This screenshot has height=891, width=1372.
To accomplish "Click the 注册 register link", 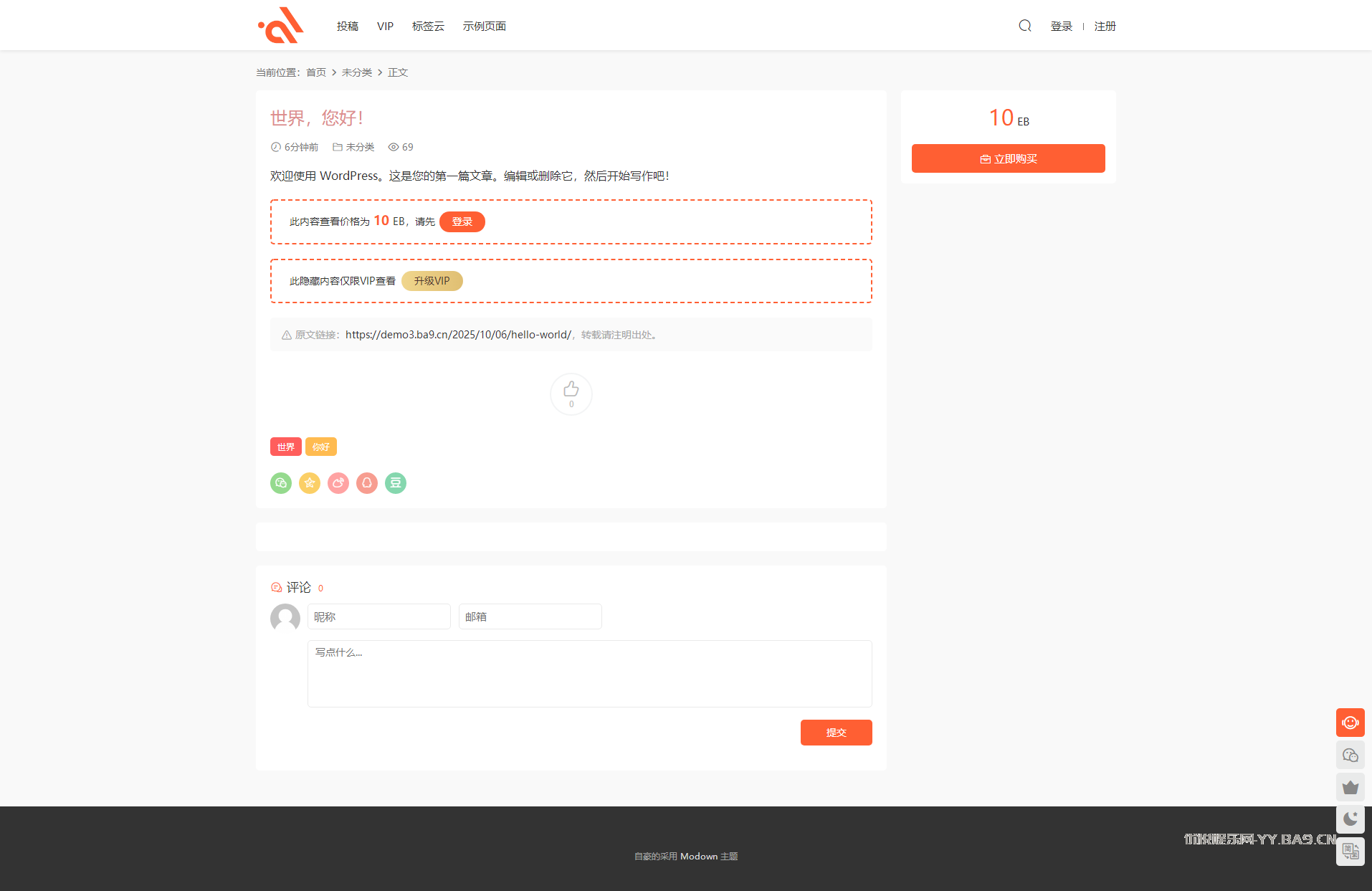I will click(1105, 27).
